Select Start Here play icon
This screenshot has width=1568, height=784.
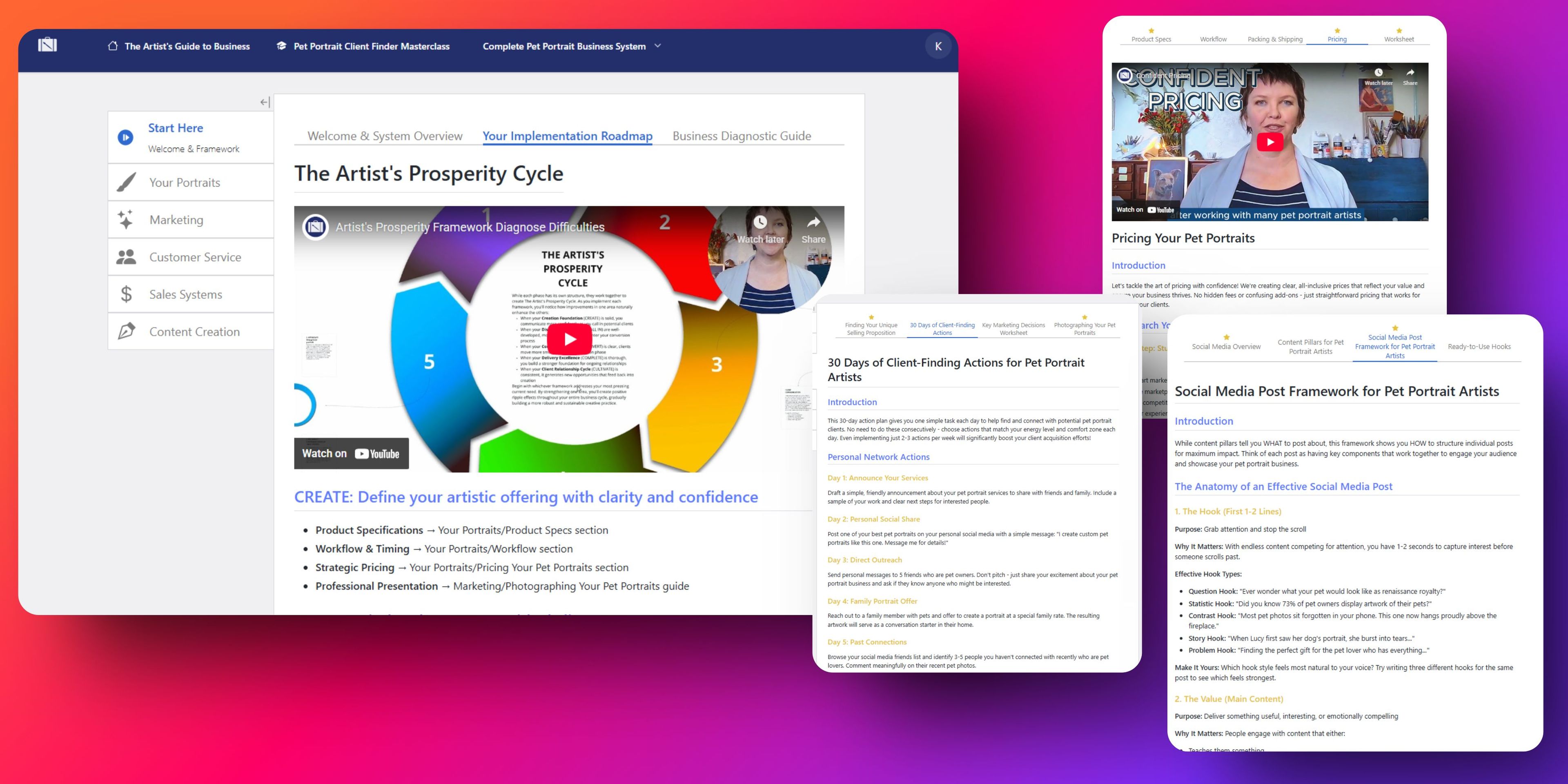coord(125,138)
